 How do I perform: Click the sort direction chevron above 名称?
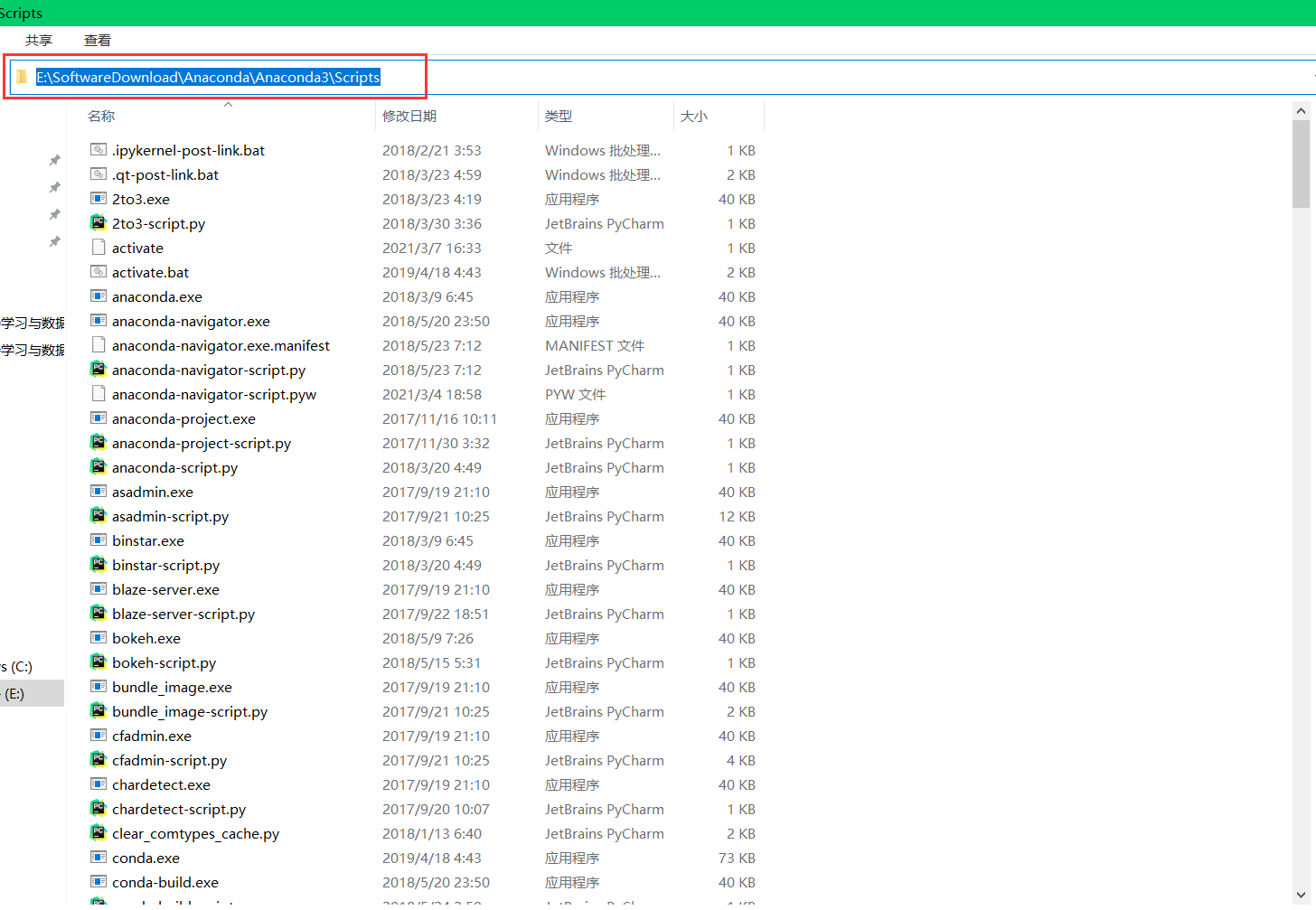click(x=229, y=104)
